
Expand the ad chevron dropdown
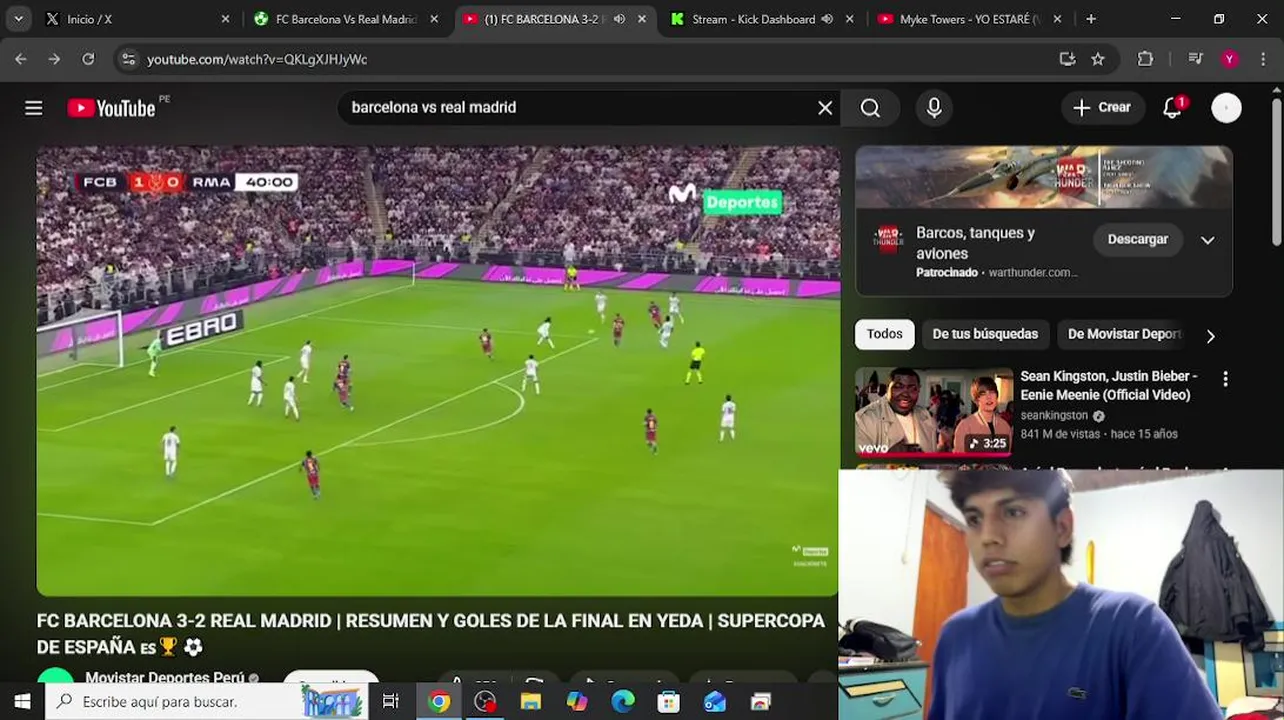[1207, 240]
